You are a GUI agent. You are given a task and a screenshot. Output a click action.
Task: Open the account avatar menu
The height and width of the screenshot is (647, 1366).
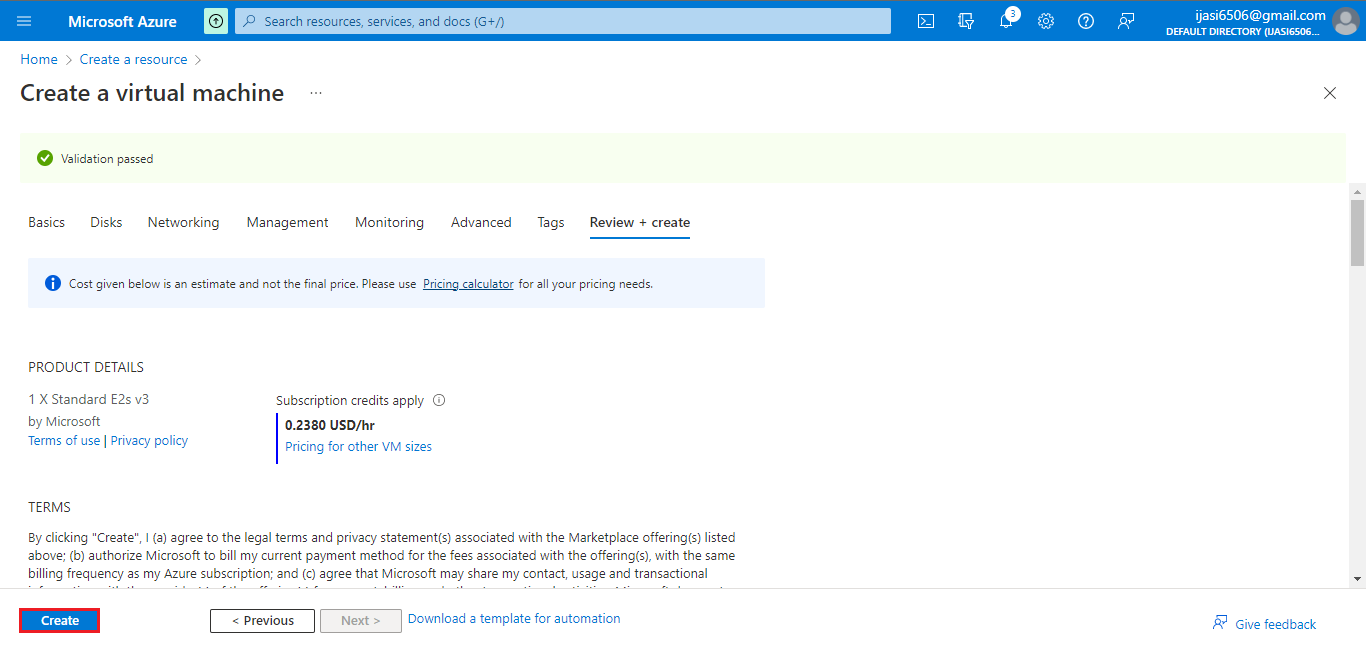1346,21
